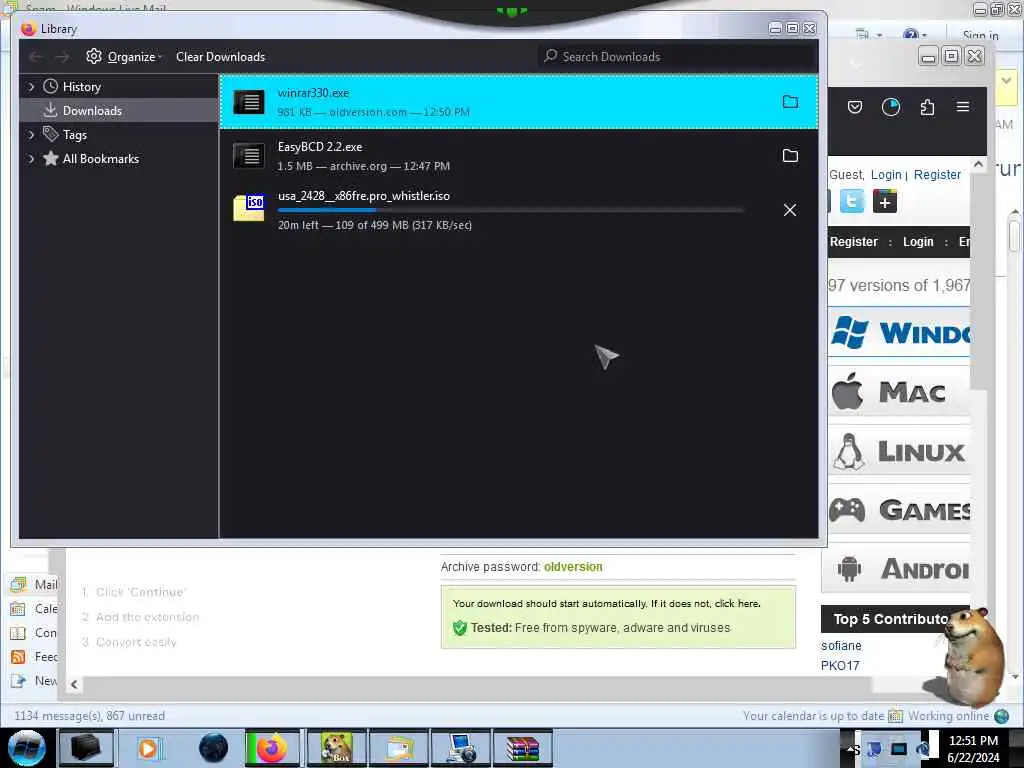Open contributor sofiane's profile
The image size is (1024, 768).
click(841, 645)
